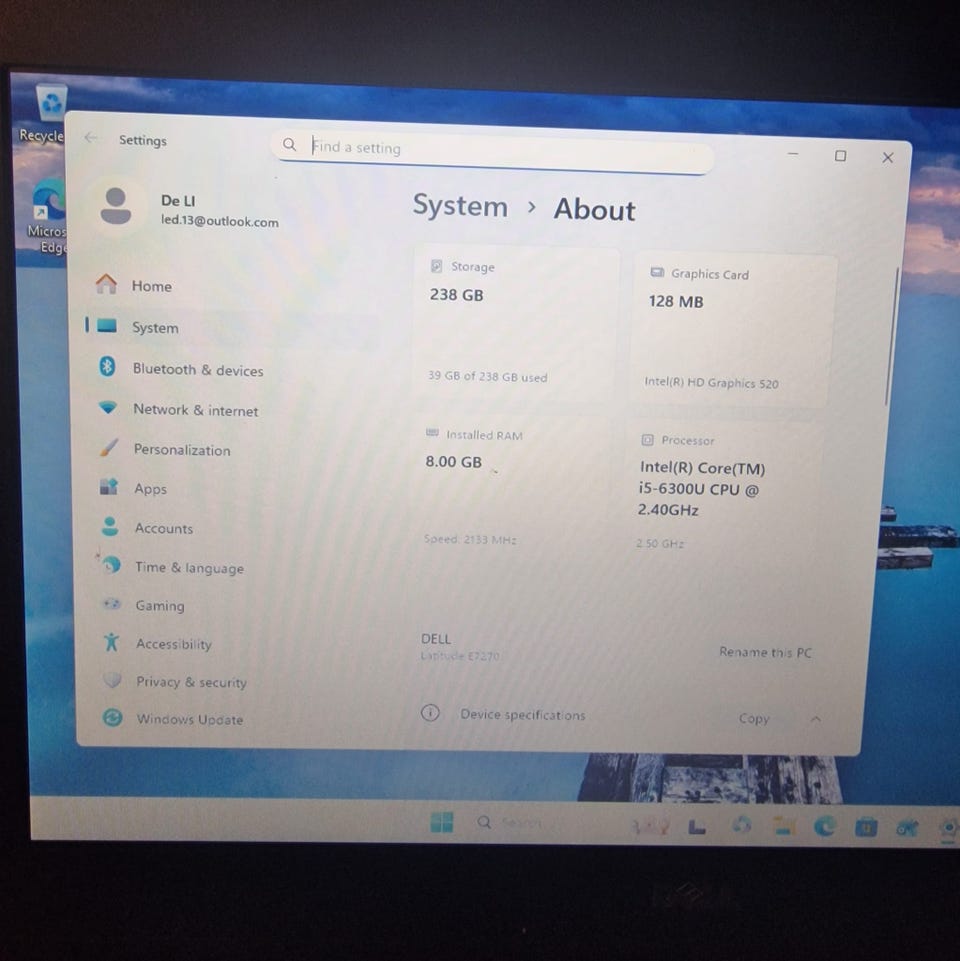Go to System in the breadcrumb

pyautogui.click(x=460, y=205)
